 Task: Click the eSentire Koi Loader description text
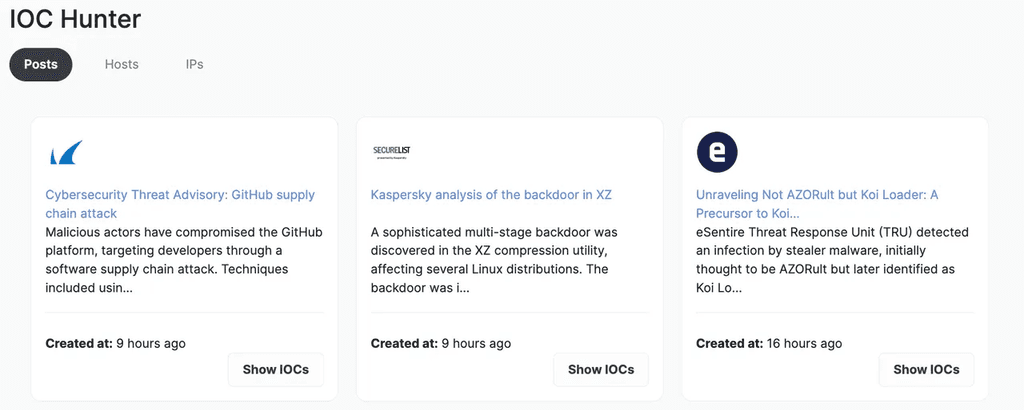(832, 259)
